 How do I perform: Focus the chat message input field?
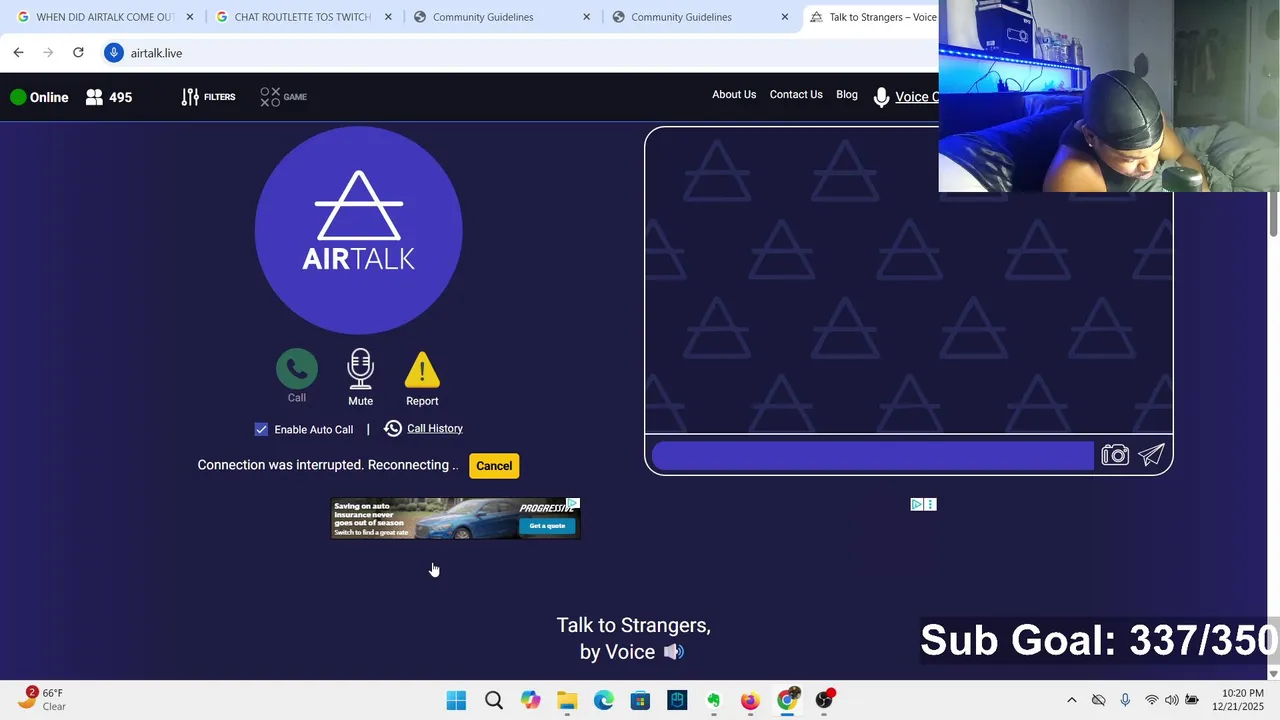pyautogui.click(x=873, y=456)
